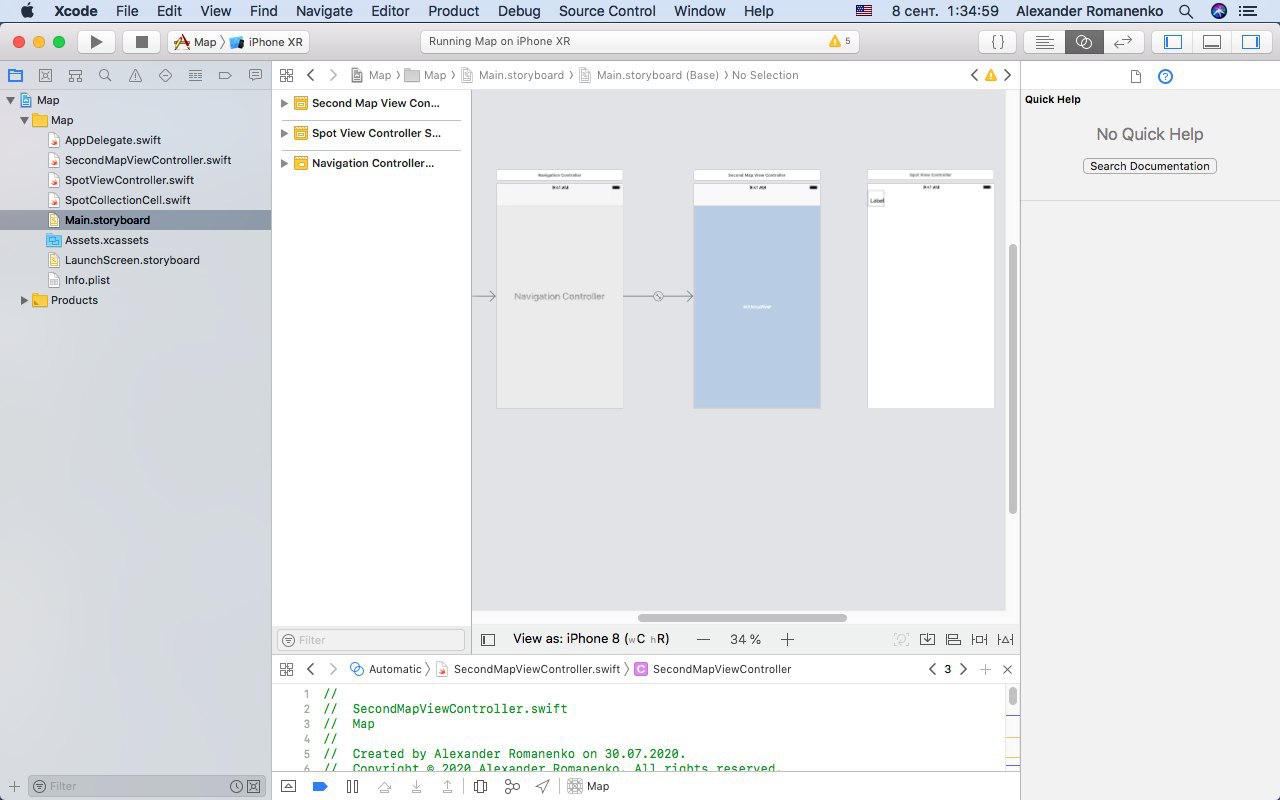This screenshot has height=800, width=1280.
Task: Expand the Products folder
Action: [x=24, y=300]
